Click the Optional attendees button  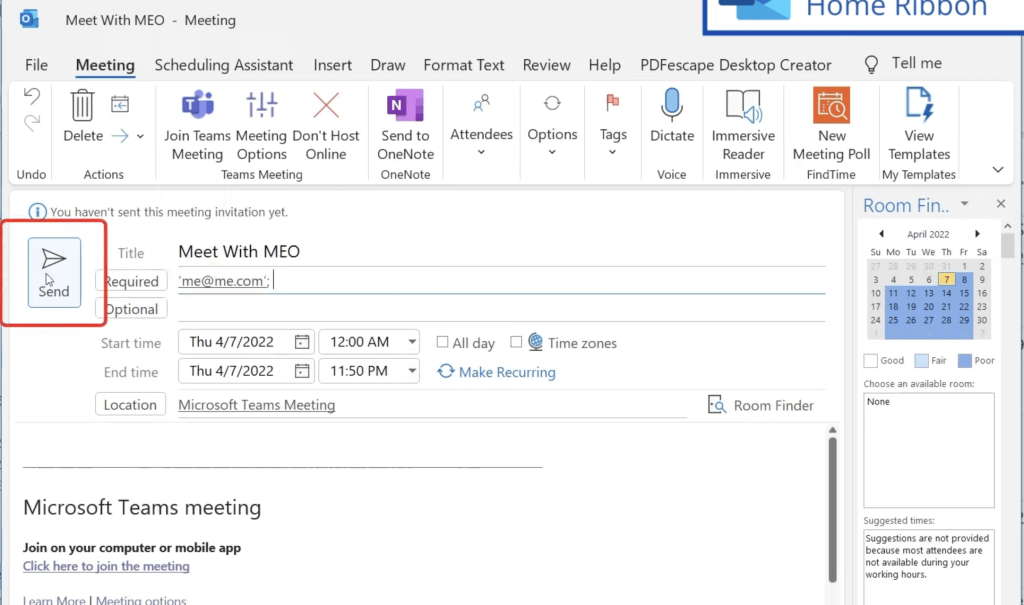[131, 309]
